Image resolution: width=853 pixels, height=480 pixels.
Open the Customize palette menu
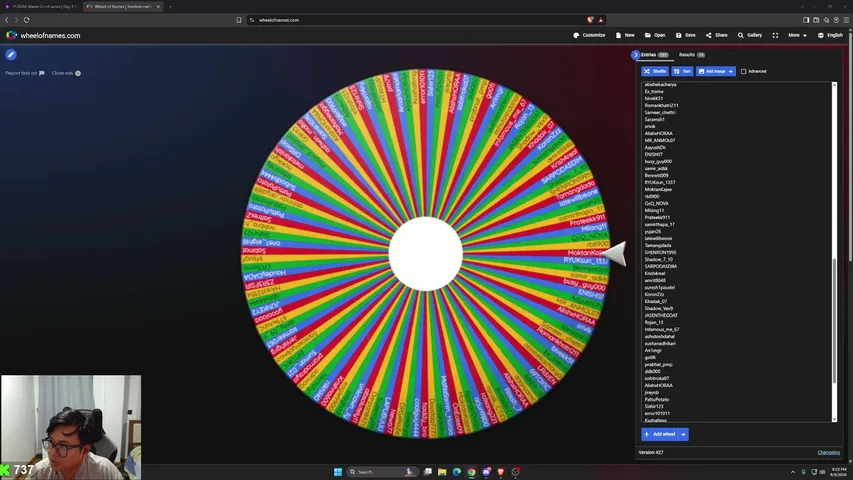[x=589, y=35]
